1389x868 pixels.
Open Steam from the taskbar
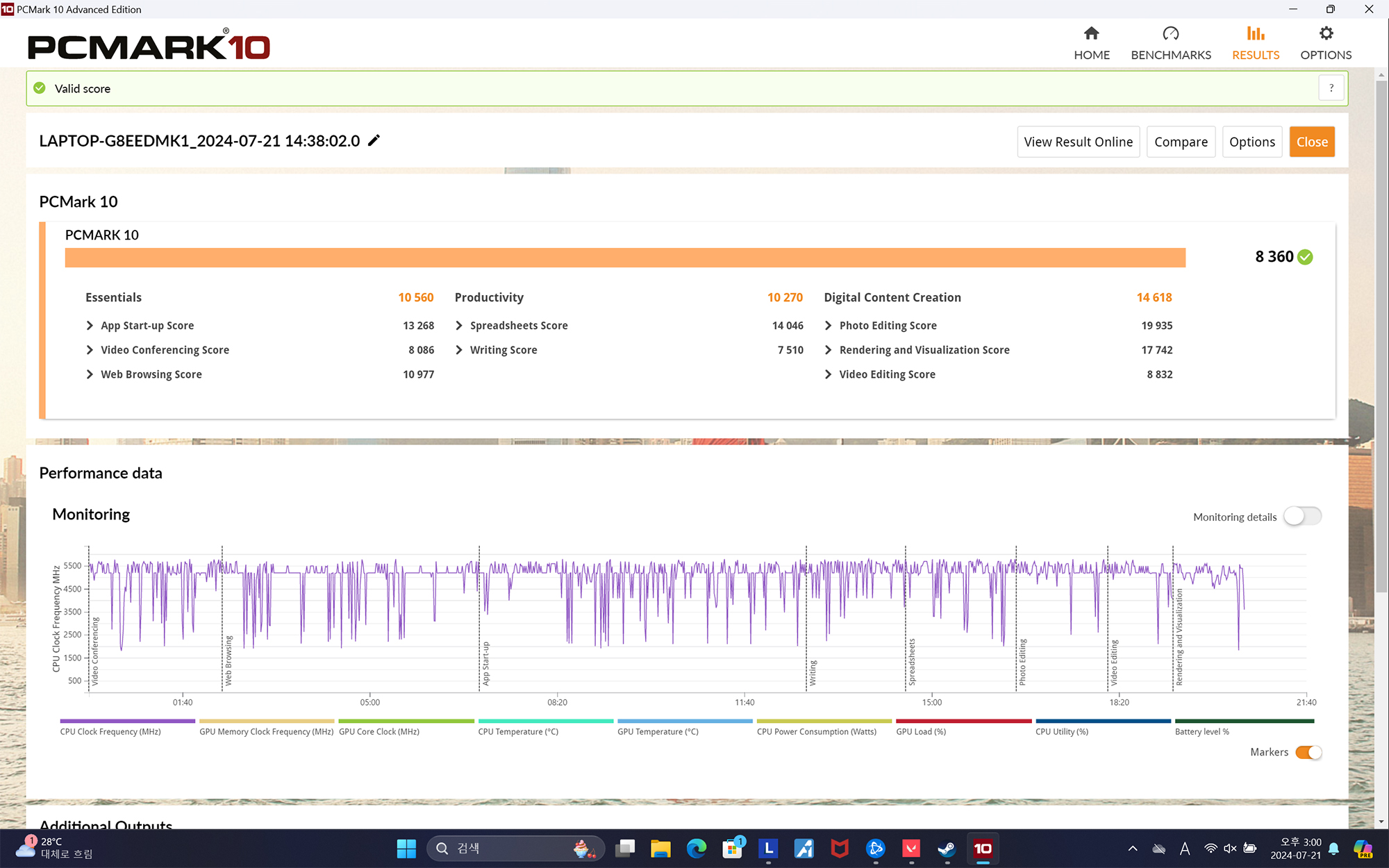click(946, 848)
